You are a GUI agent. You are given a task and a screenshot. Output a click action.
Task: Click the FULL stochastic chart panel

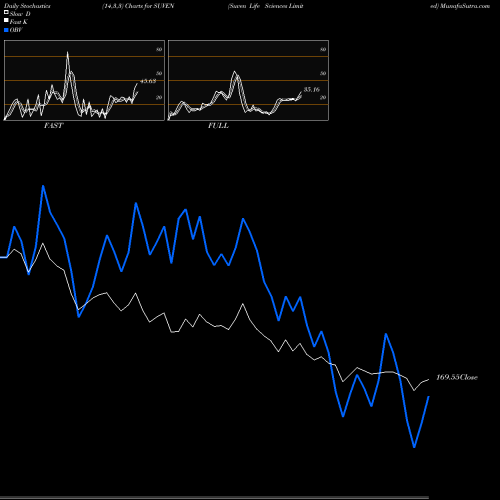click(248, 80)
